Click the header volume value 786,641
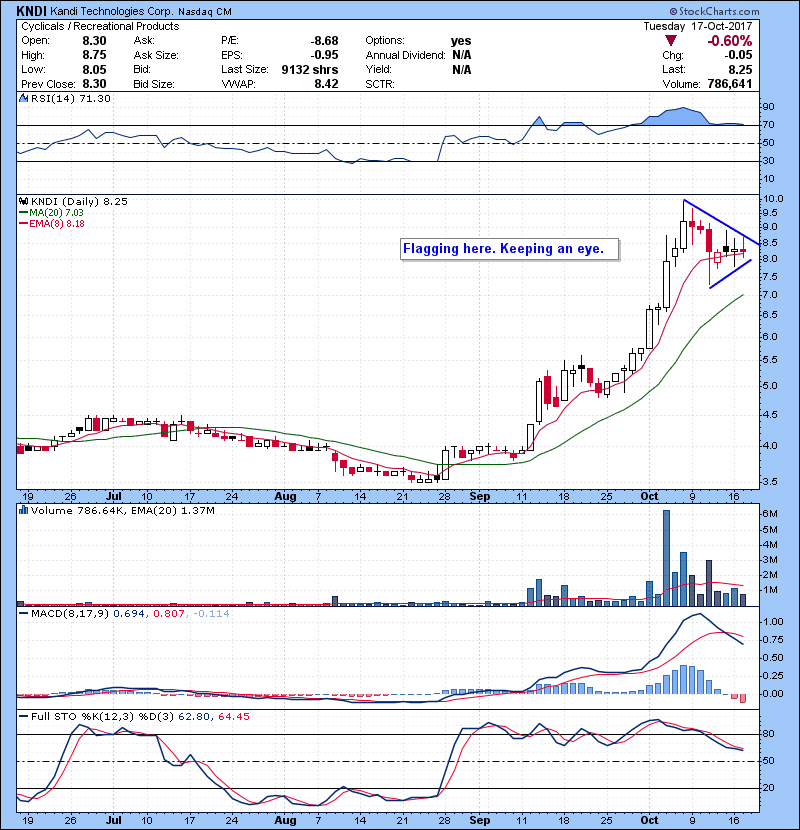This screenshot has width=800, height=830. (x=730, y=84)
